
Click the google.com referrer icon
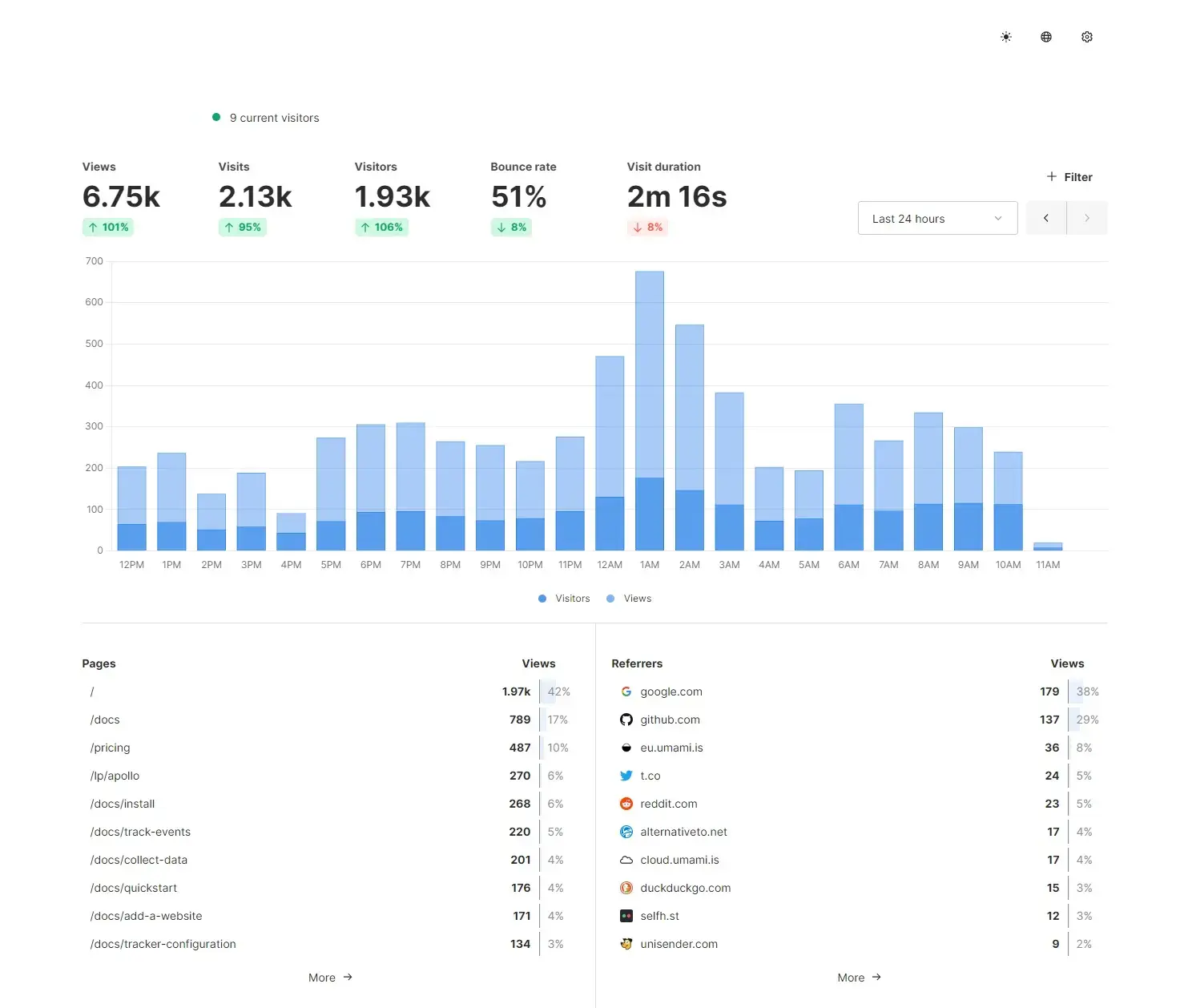pyautogui.click(x=626, y=691)
